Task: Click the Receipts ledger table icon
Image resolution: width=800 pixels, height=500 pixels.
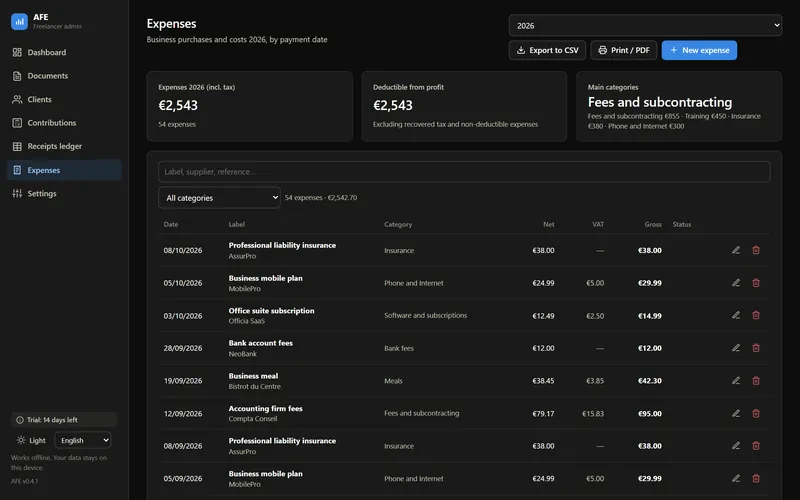Action: [17, 146]
